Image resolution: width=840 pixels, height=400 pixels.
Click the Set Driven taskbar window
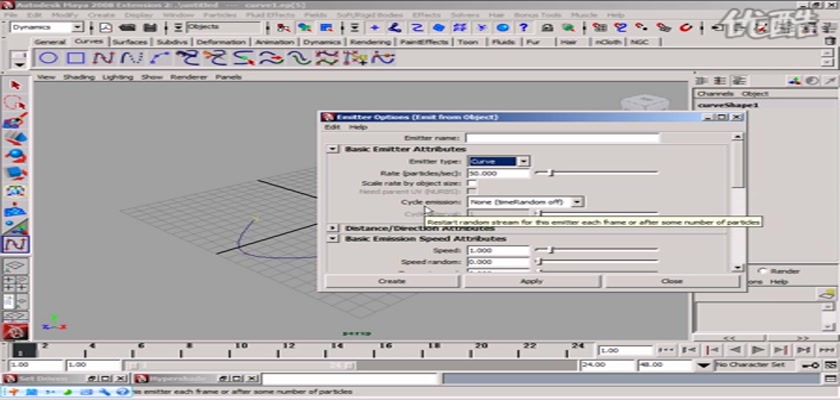(x=43, y=379)
